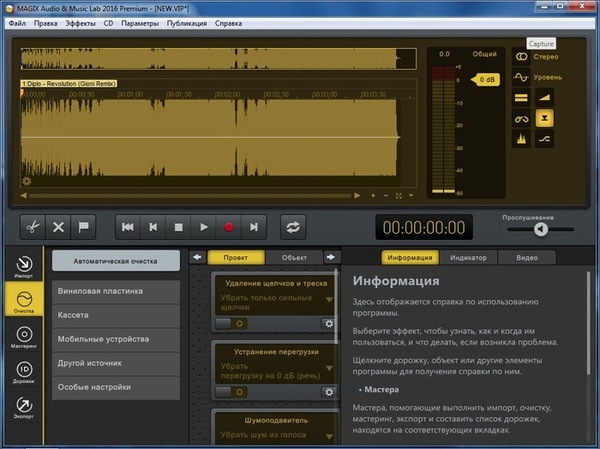
Task: Click the scissors cut tool
Action: [31, 227]
